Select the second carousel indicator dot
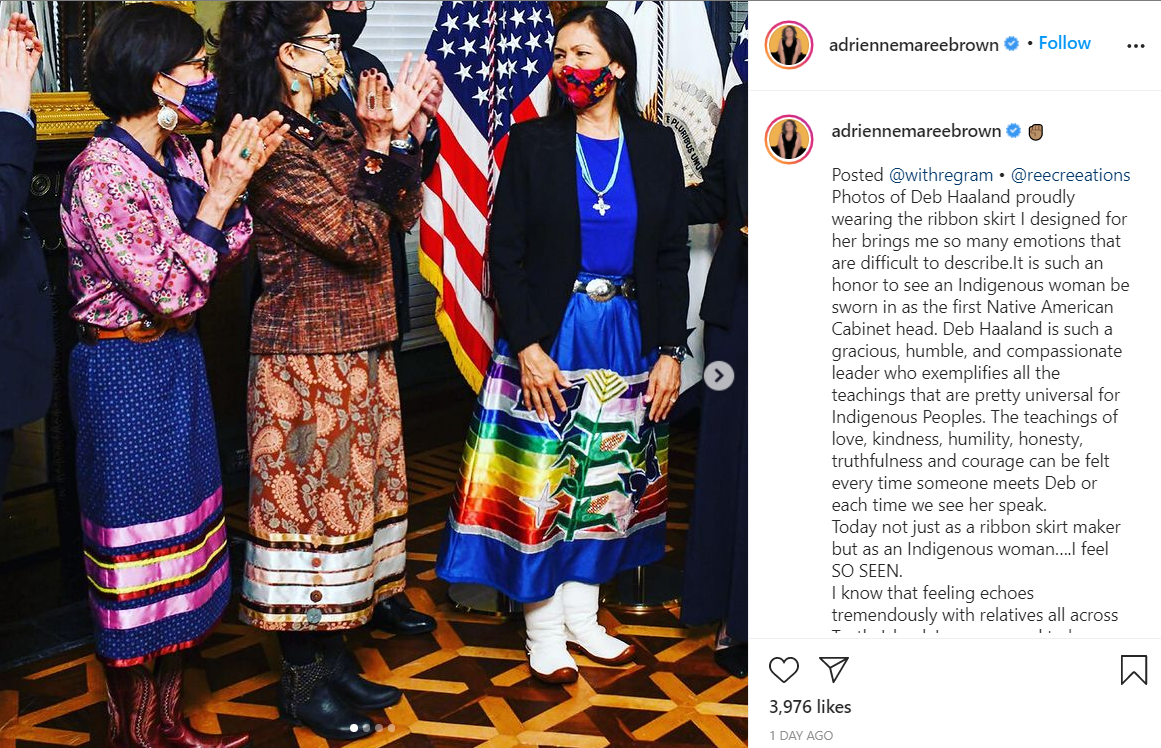 [367, 728]
